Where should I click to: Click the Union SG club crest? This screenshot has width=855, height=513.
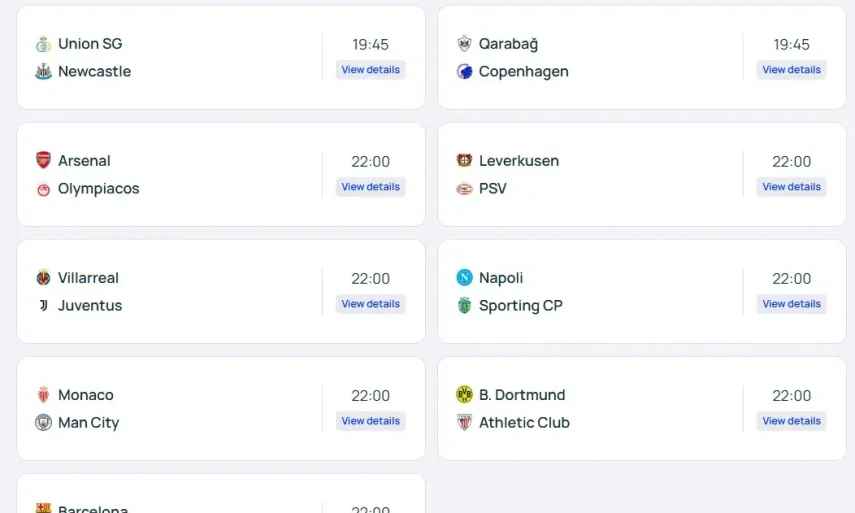pos(43,44)
